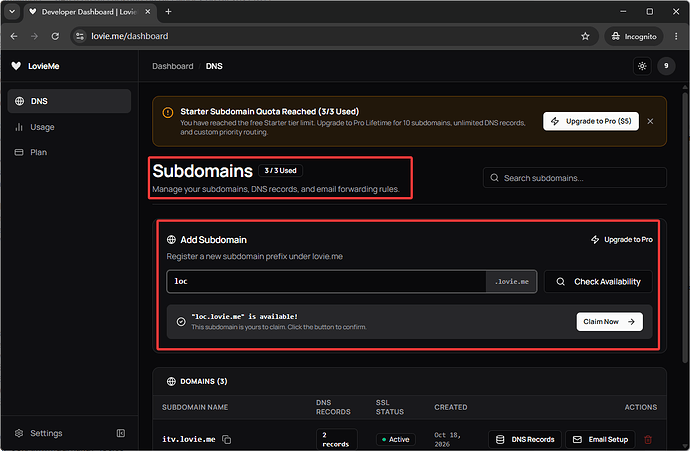Click the Search subdomains field
This screenshot has height=451, width=690.
pos(575,178)
